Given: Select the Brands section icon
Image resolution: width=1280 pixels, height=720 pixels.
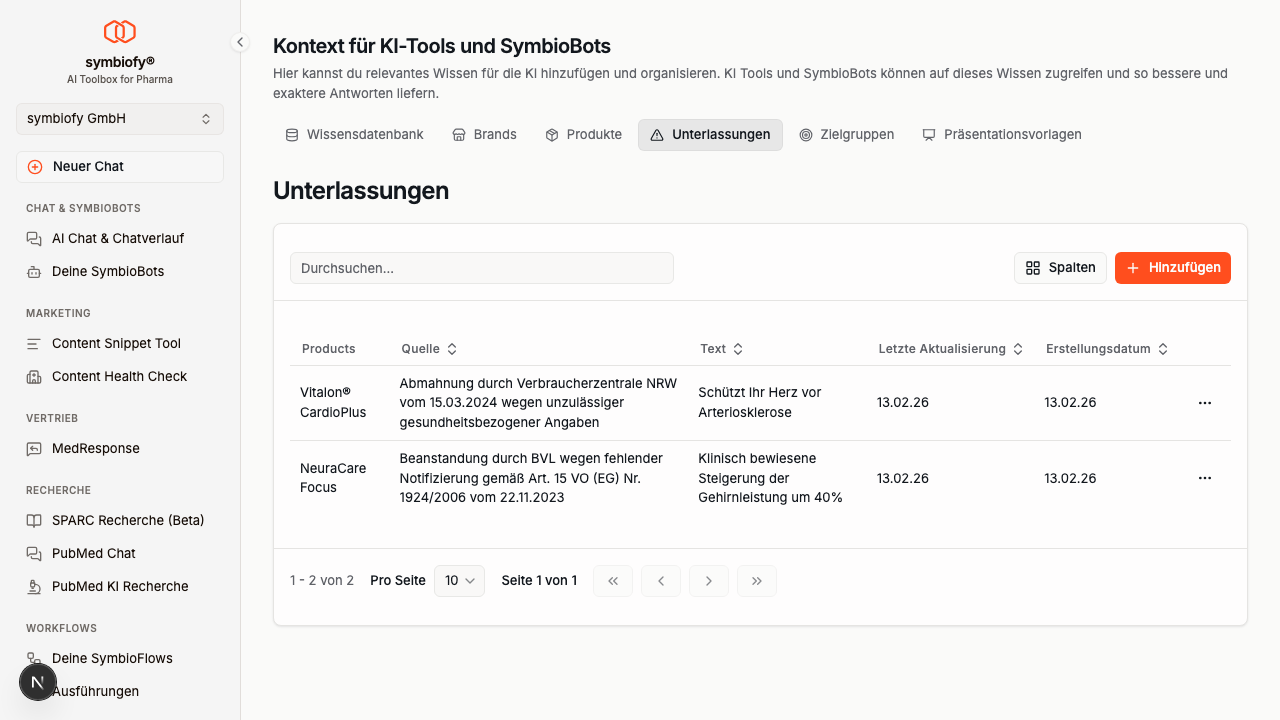Looking at the screenshot, I should pos(459,134).
